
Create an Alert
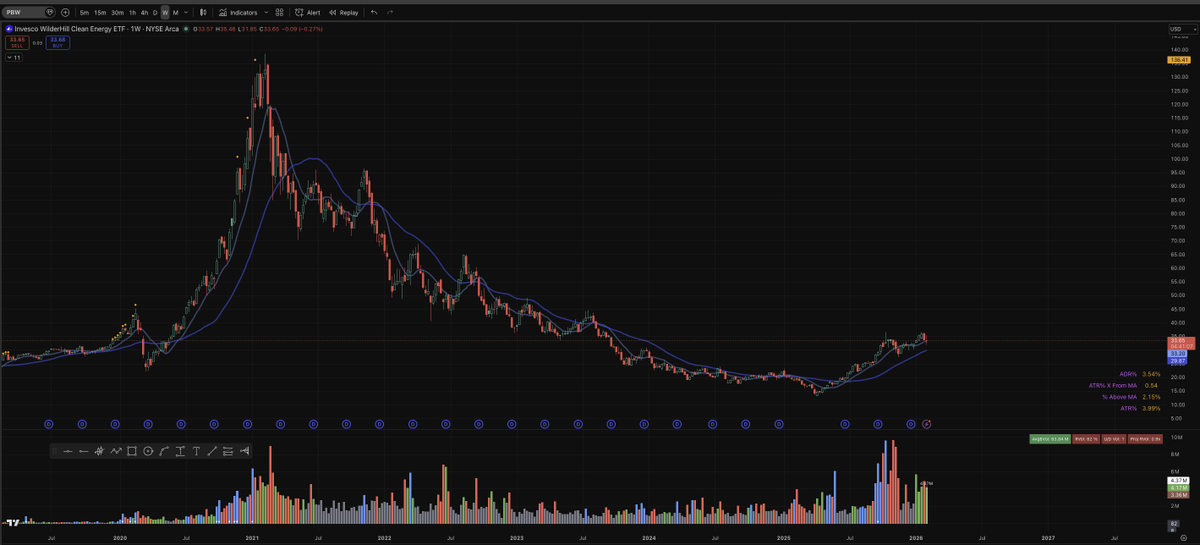click(307, 12)
